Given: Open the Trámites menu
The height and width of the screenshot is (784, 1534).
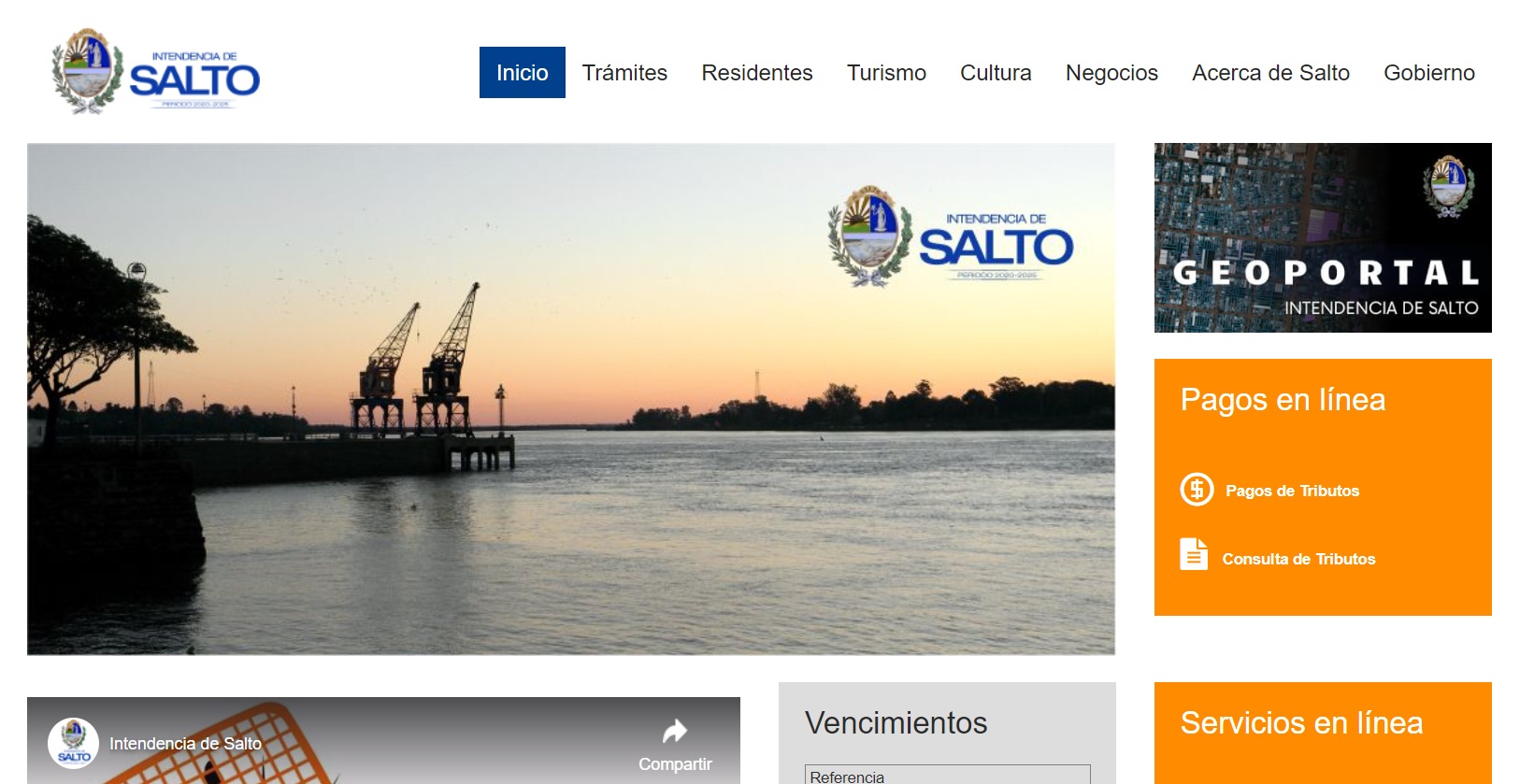Looking at the screenshot, I should (624, 73).
